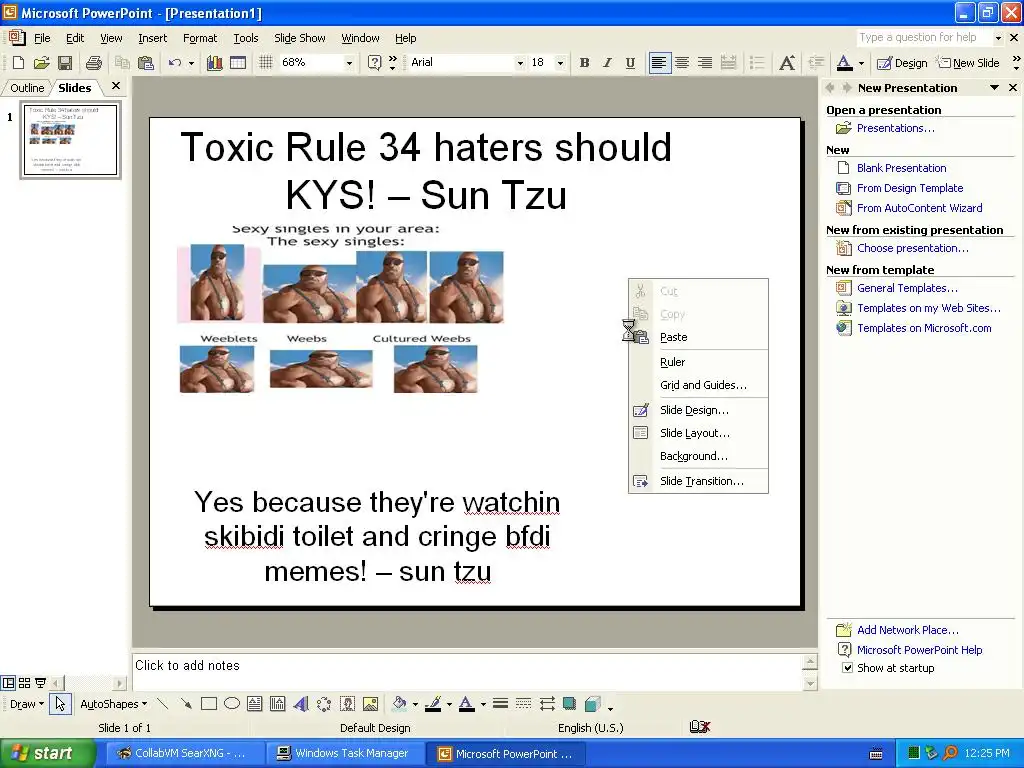Expand the Undo history dropdown arrow

tap(191, 63)
